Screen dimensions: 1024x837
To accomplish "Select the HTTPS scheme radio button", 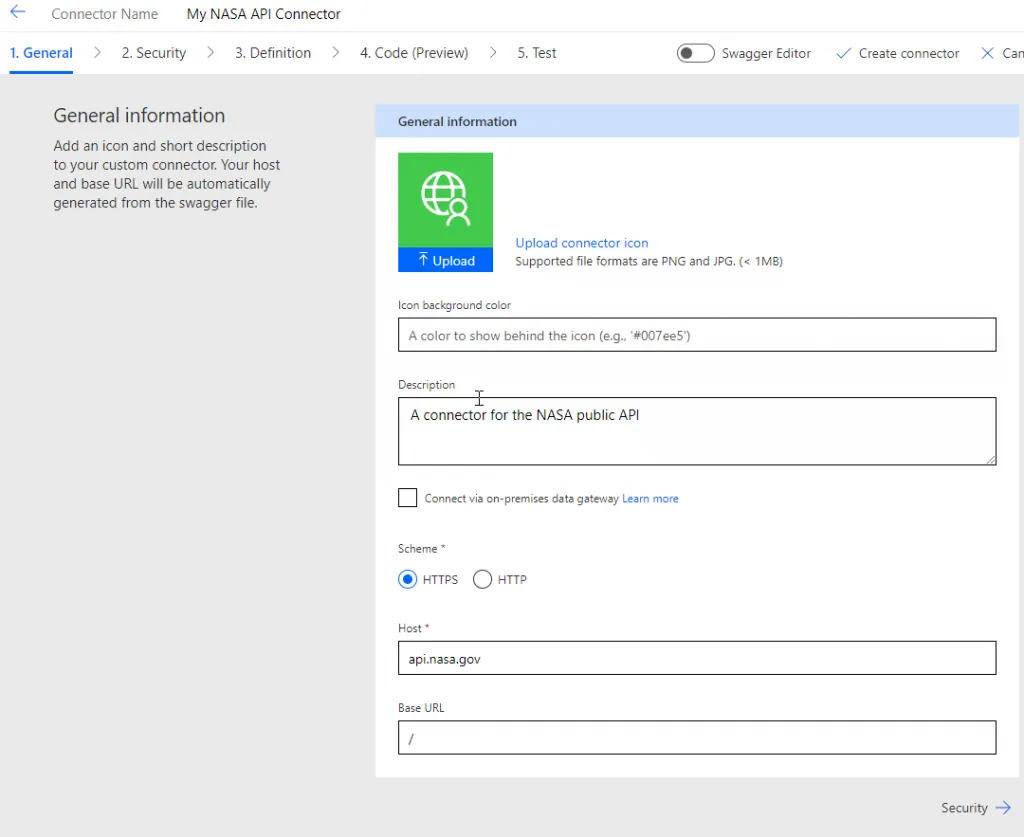I will coord(408,580).
